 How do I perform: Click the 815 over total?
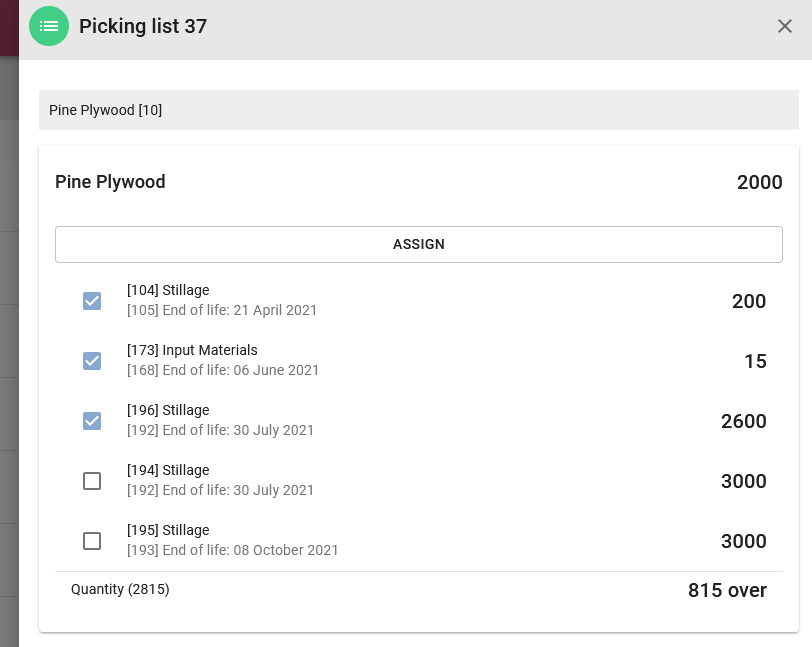727,590
